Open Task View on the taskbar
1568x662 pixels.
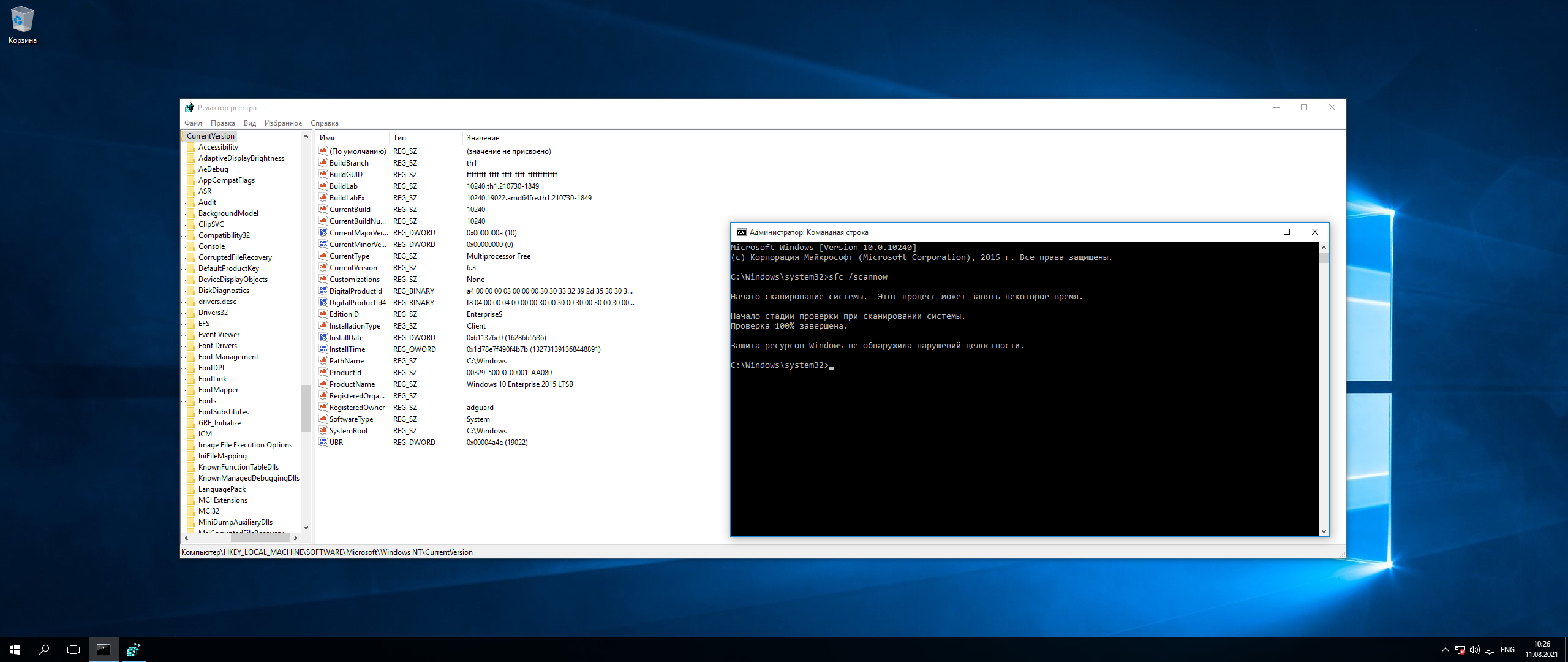pyautogui.click(x=73, y=650)
